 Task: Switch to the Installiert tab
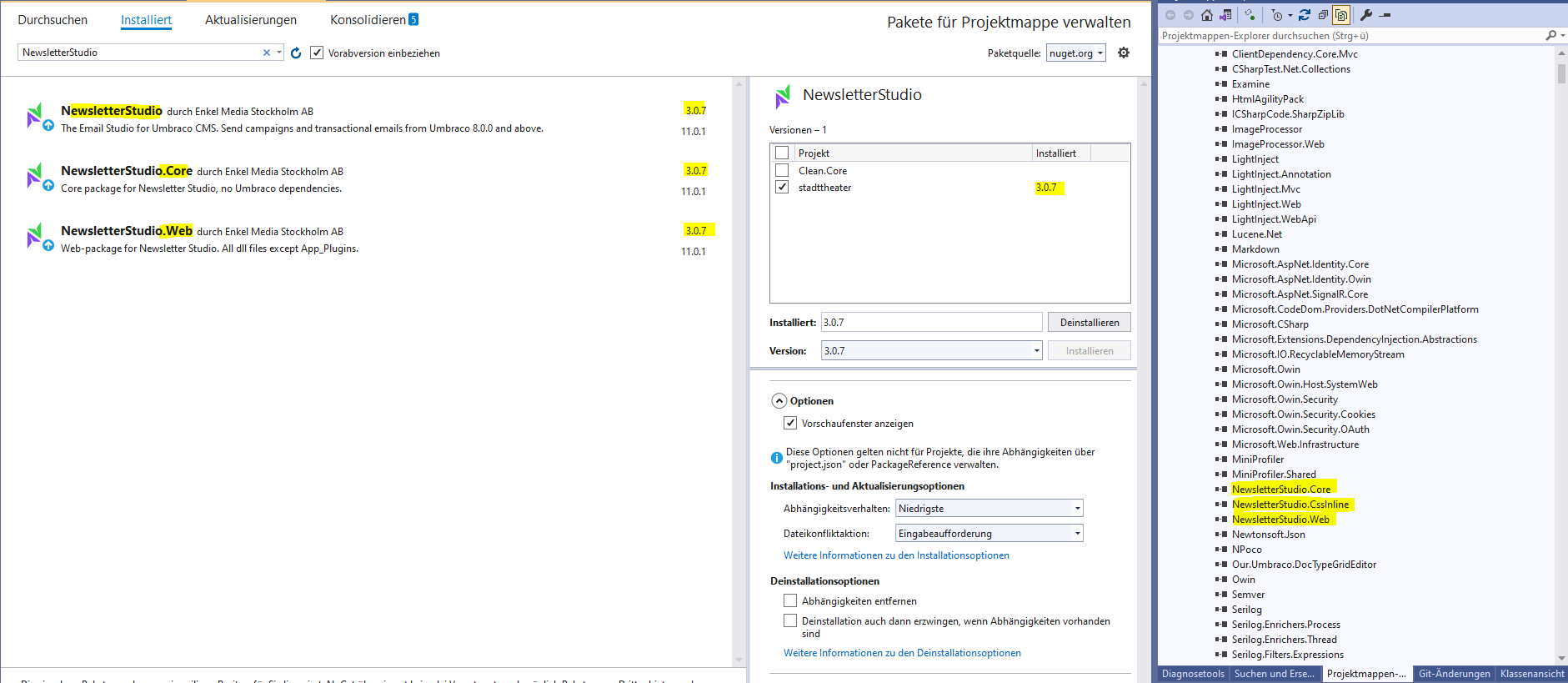pyautogui.click(x=146, y=20)
